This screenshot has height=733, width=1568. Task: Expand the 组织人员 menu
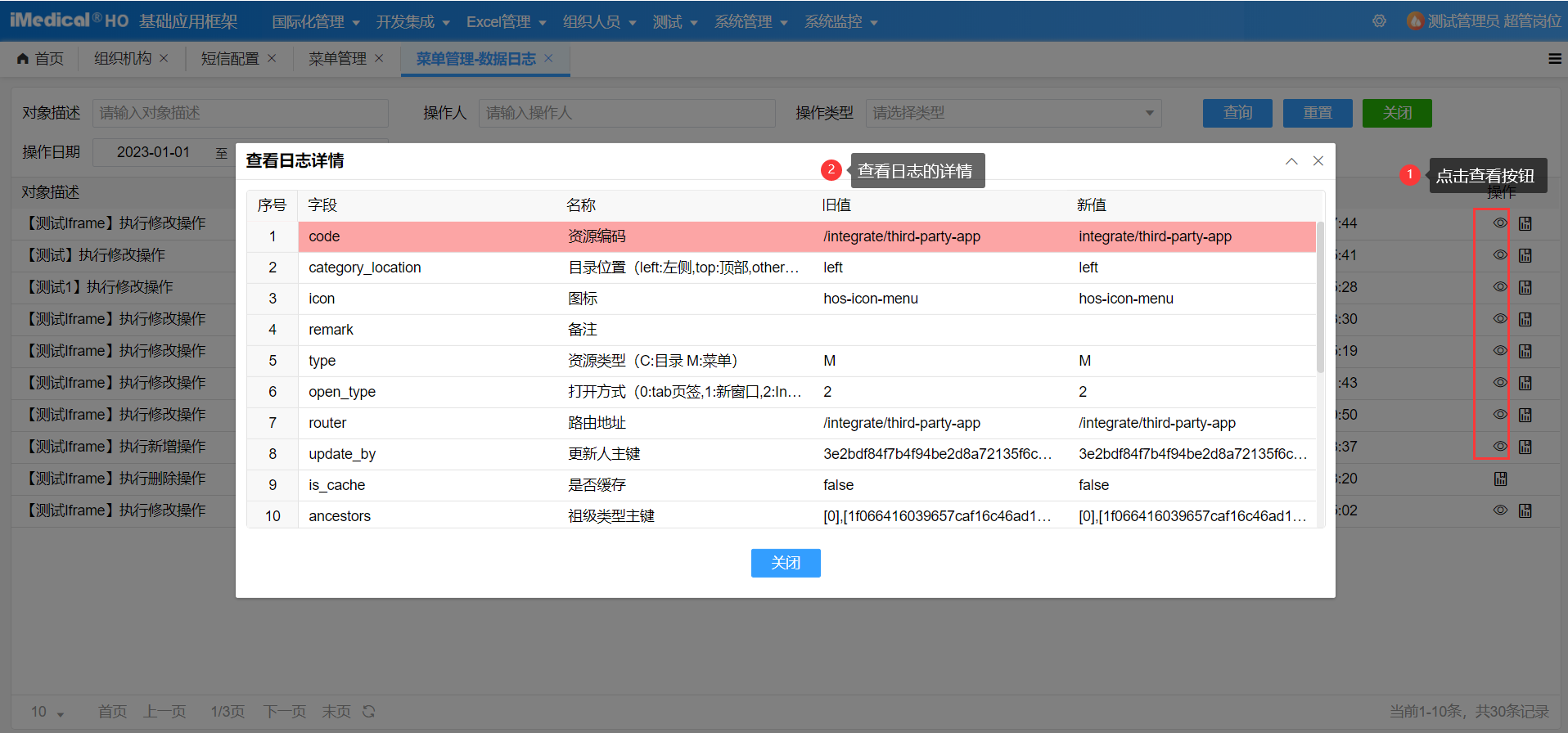tap(600, 22)
